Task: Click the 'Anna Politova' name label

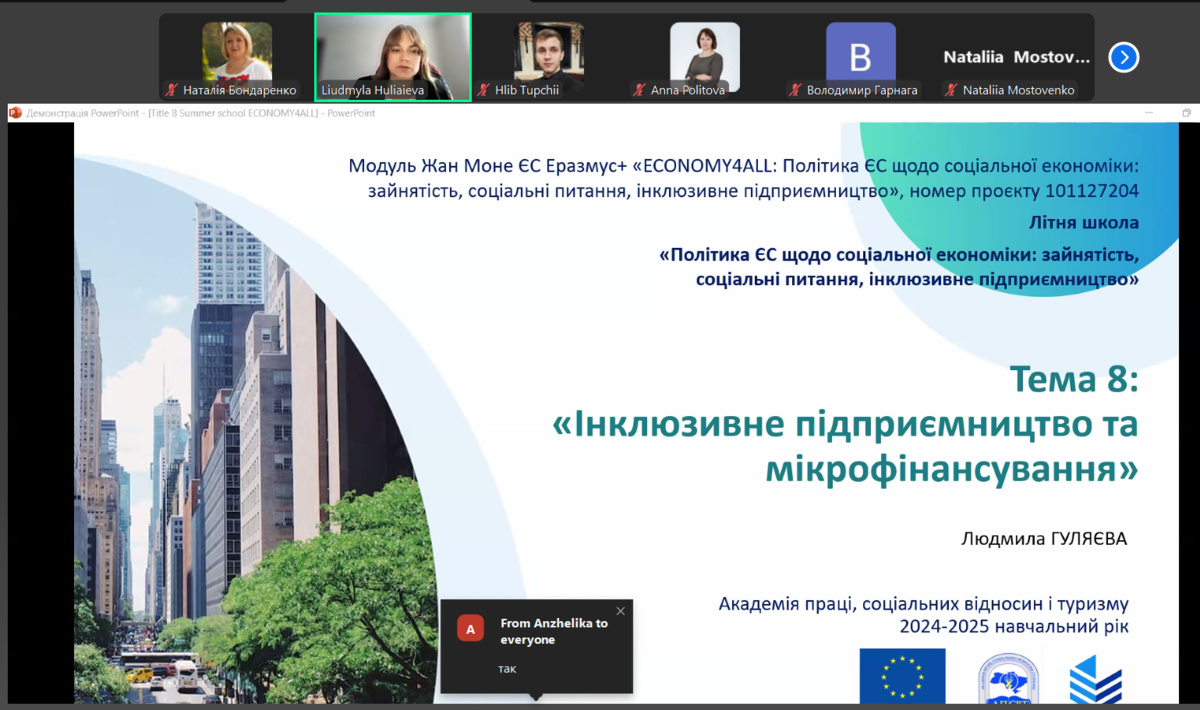Action: 687,90
